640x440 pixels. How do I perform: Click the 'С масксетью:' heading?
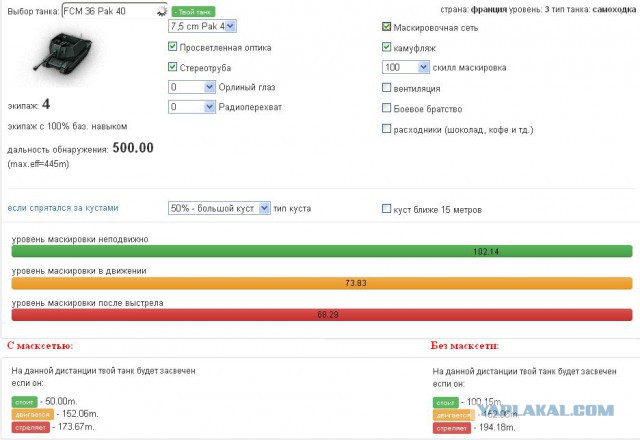(40, 346)
